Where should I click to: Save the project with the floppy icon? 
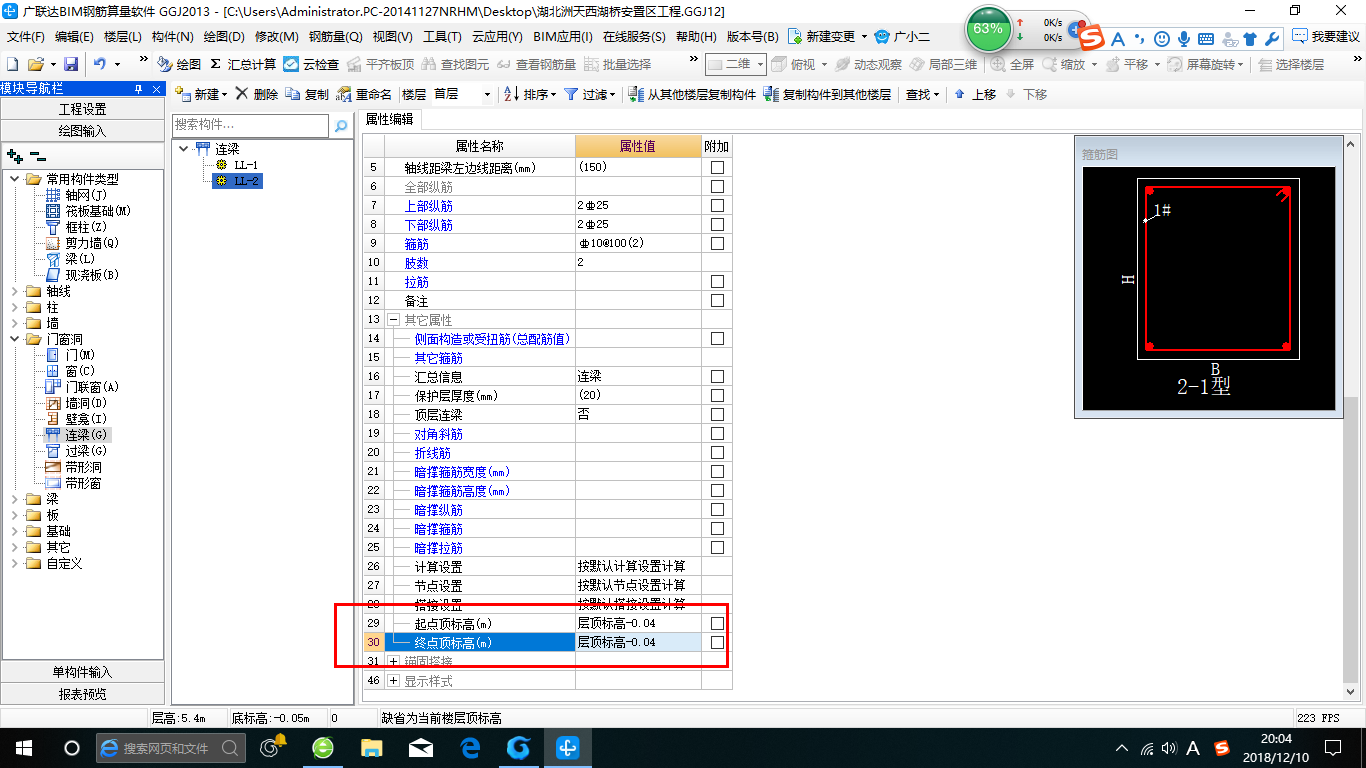(x=71, y=64)
